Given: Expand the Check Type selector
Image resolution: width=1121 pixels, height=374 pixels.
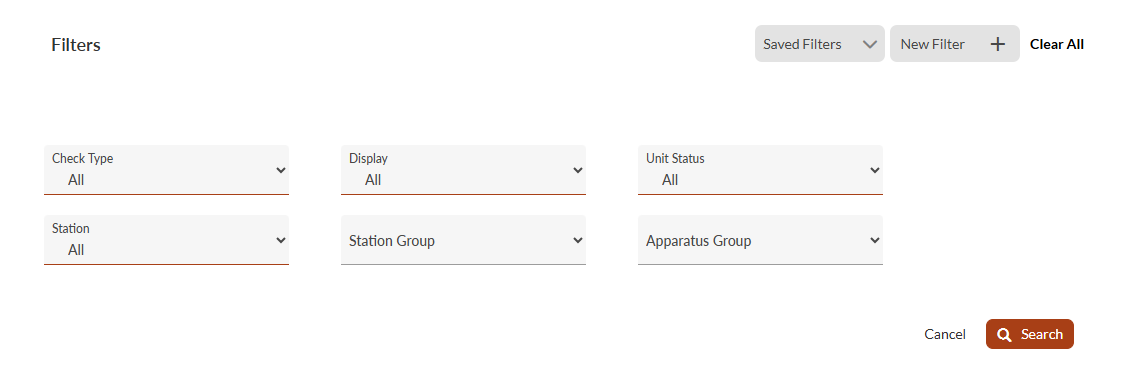Looking at the screenshot, I should pyautogui.click(x=167, y=170).
